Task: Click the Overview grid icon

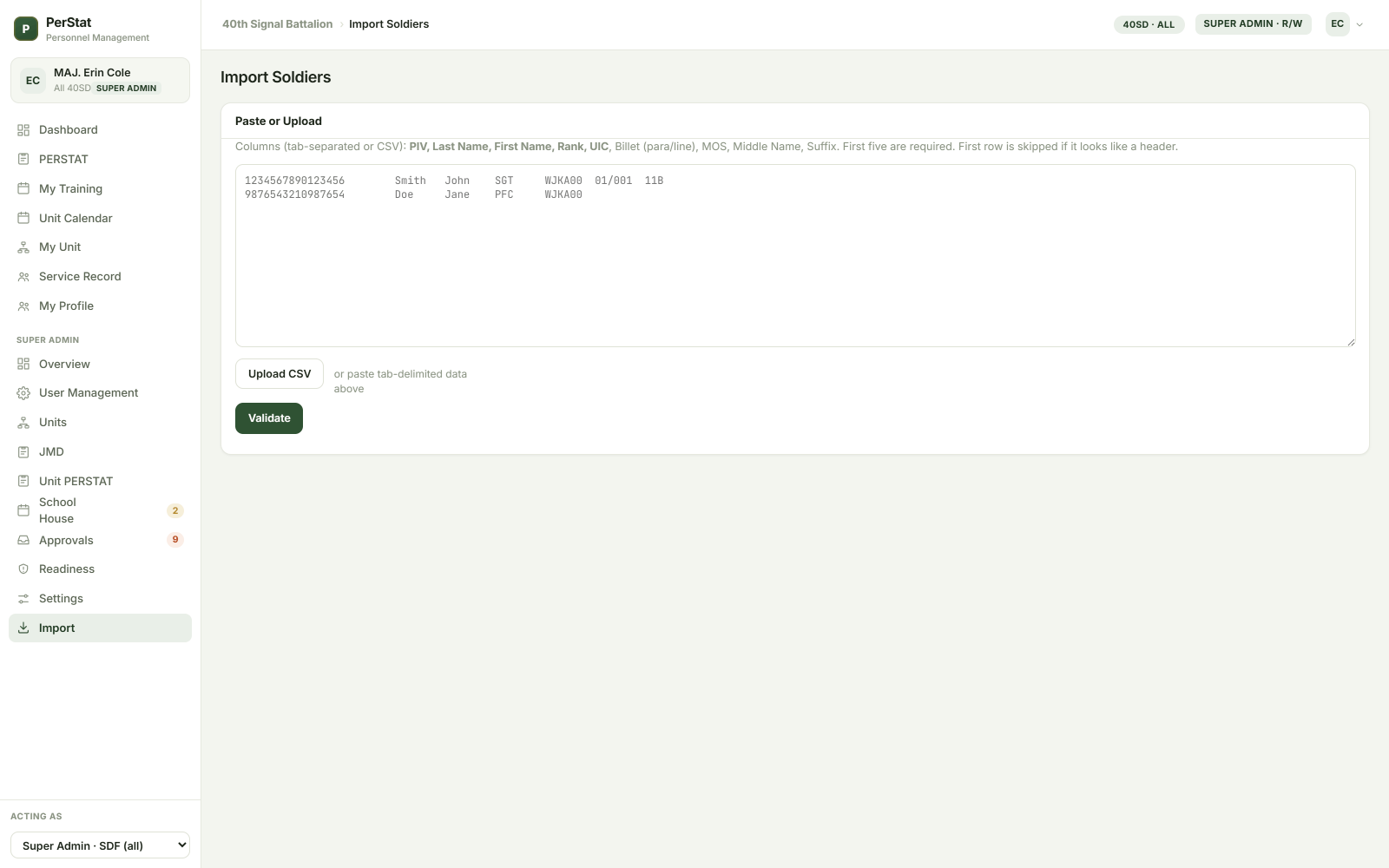Action: pyautogui.click(x=23, y=365)
